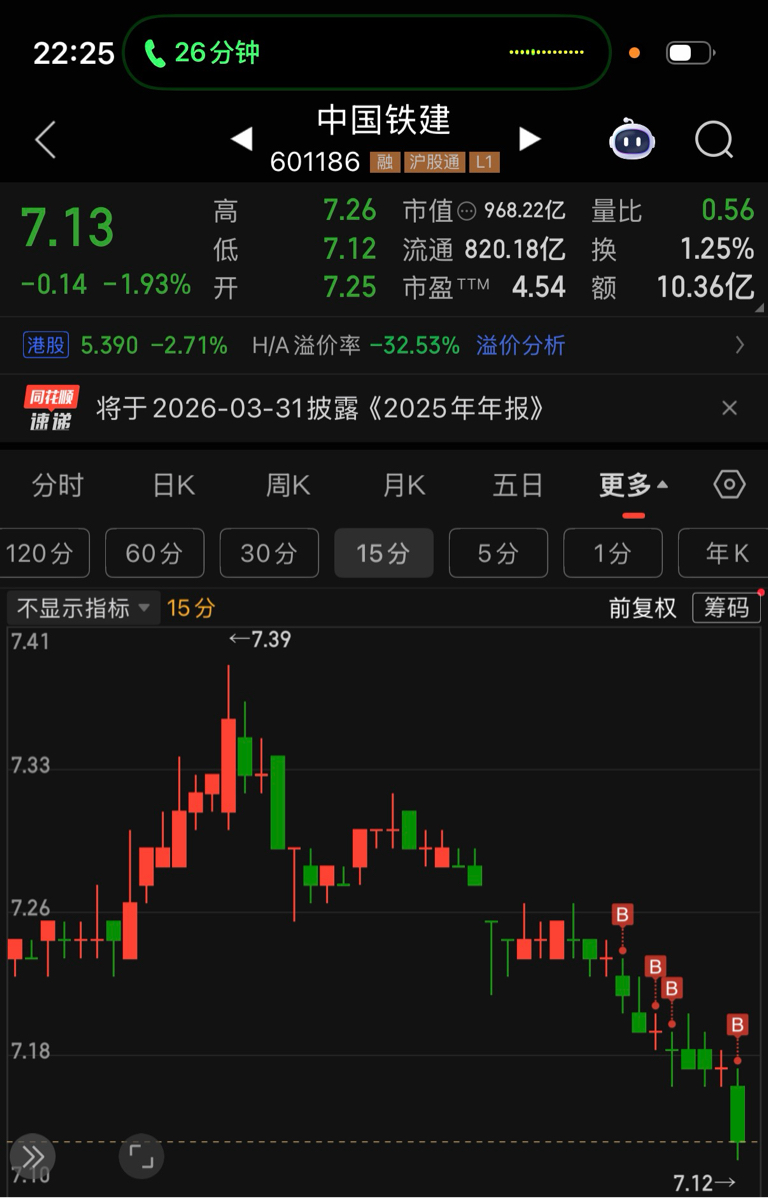The height and width of the screenshot is (1198, 768).
Task: Tap the change percent -1.93%
Action: pyautogui.click(x=147, y=284)
